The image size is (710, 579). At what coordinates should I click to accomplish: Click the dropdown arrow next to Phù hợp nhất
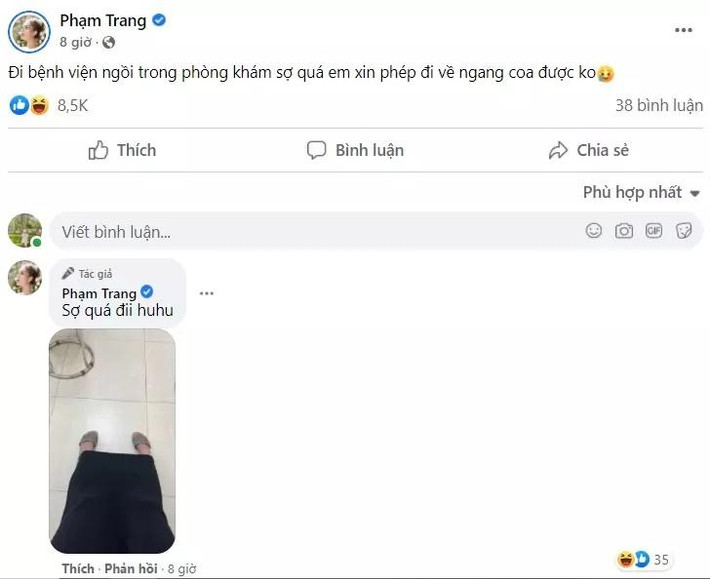click(x=695, y=194)
